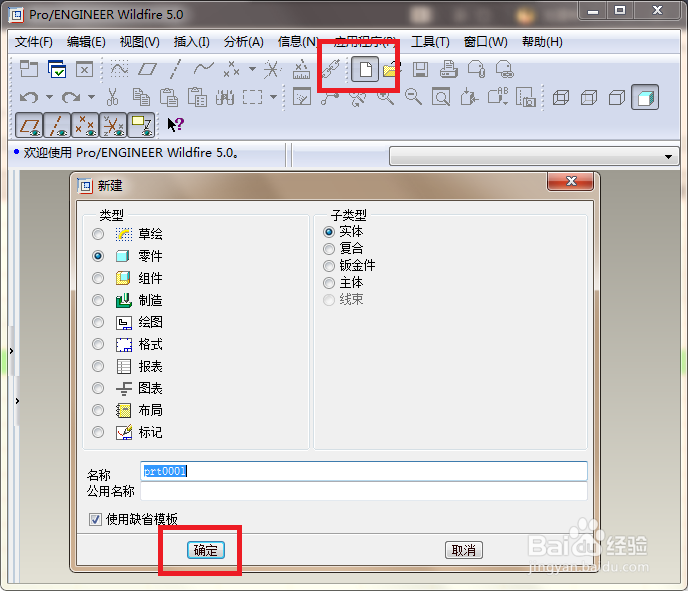Click the Redo arrow icon
Viewport: 688px width, 591px height.
point(71,97)
